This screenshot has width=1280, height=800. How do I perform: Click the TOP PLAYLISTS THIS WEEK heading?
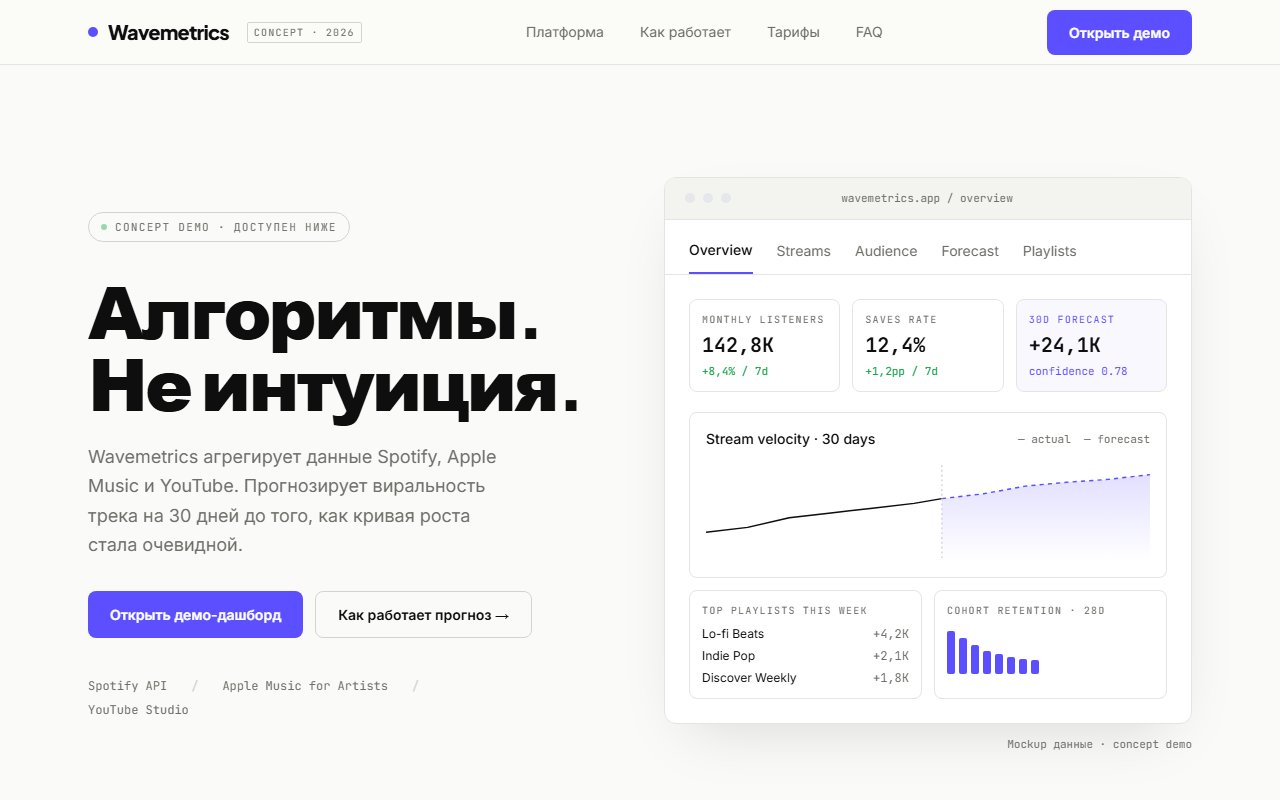pos(785,610)
